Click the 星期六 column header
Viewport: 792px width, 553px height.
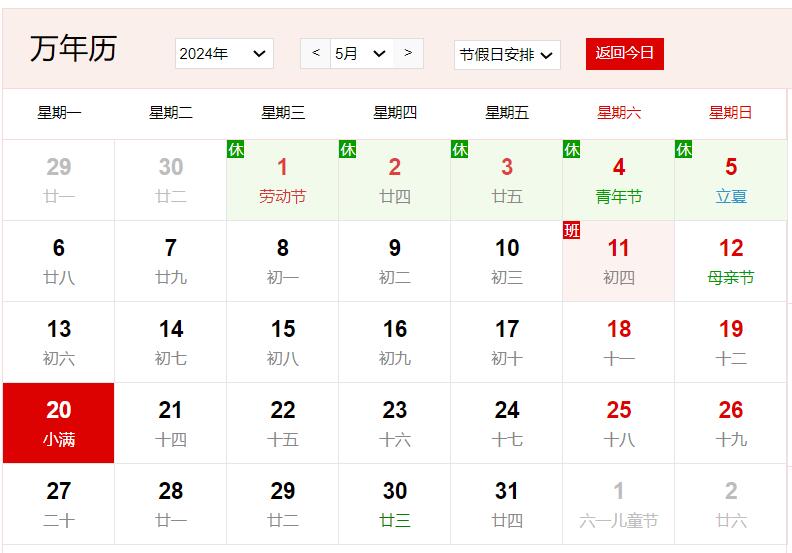pos(619,113)
